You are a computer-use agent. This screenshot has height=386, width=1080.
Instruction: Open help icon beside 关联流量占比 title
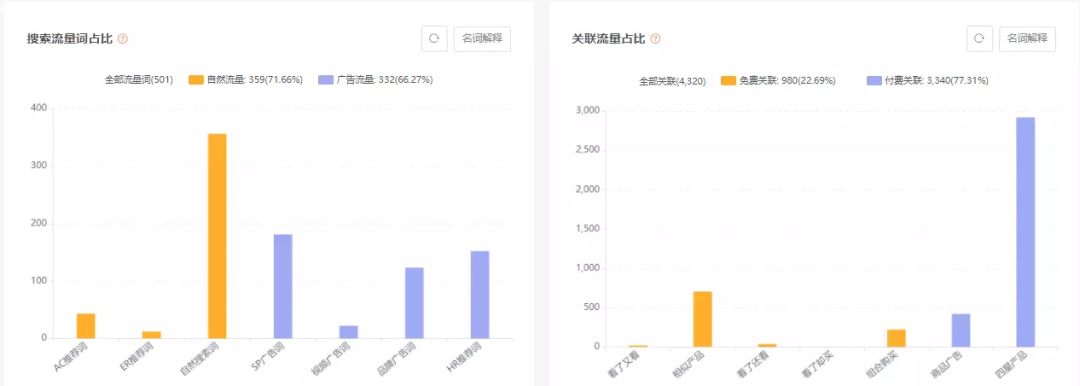click(x=655, y=39)
